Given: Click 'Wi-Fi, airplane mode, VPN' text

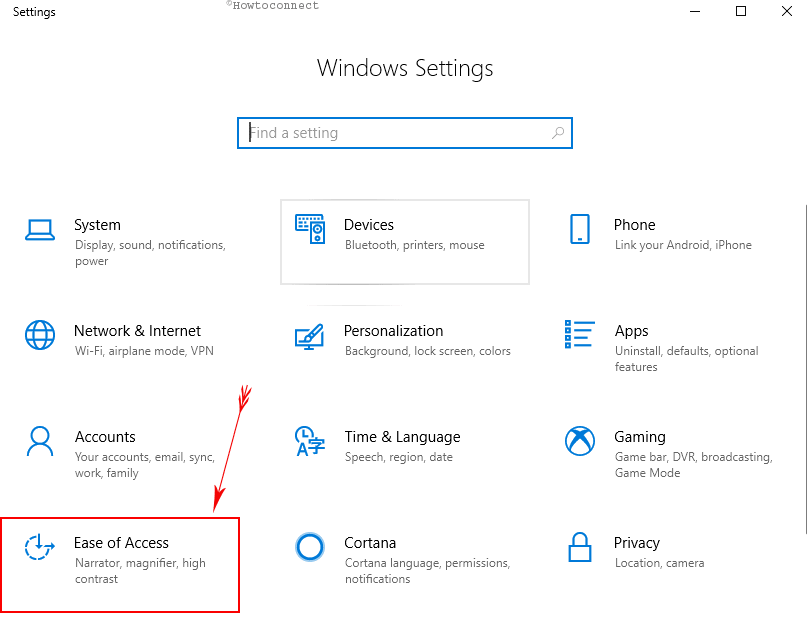Looking at the screenshot, I should pyautogui.click(x=144, y=351).
